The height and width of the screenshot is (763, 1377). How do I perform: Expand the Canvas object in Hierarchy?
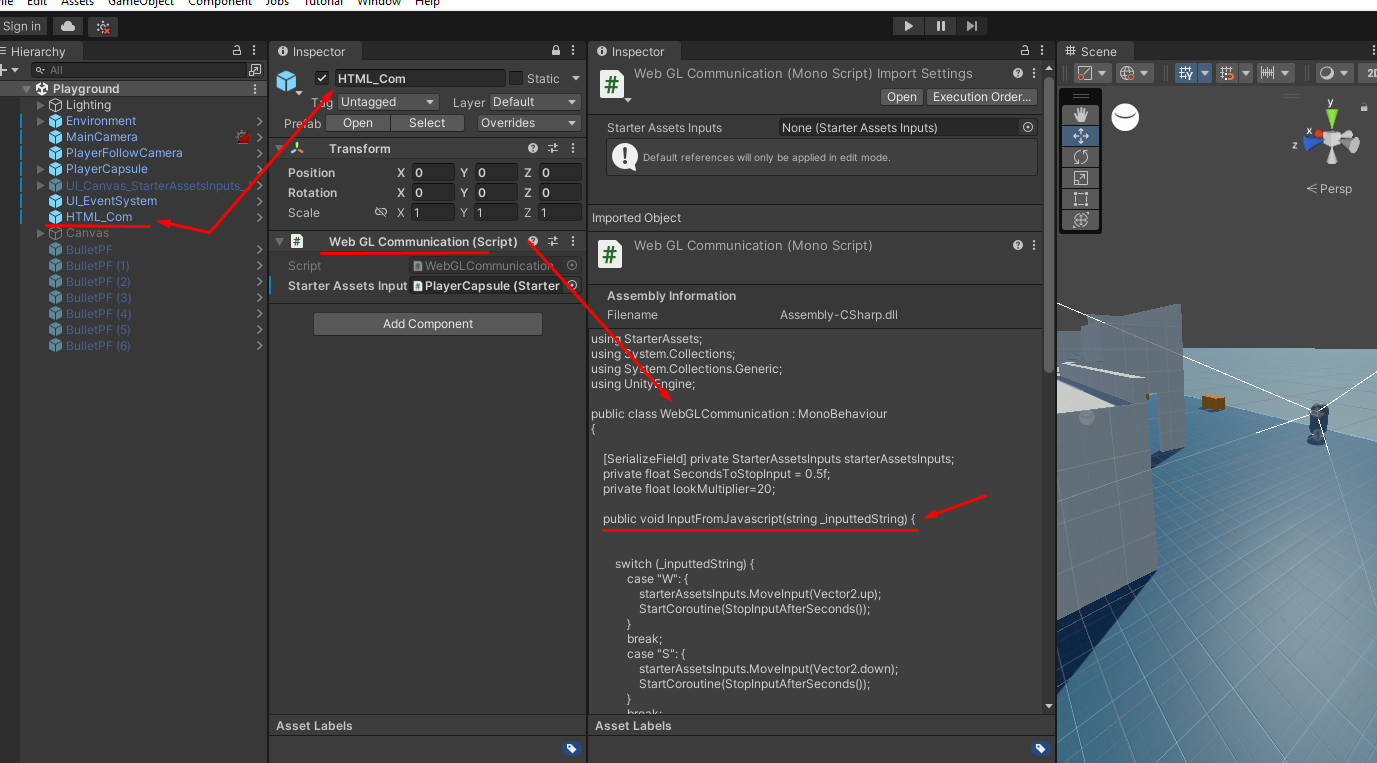(x=41, y=233)
